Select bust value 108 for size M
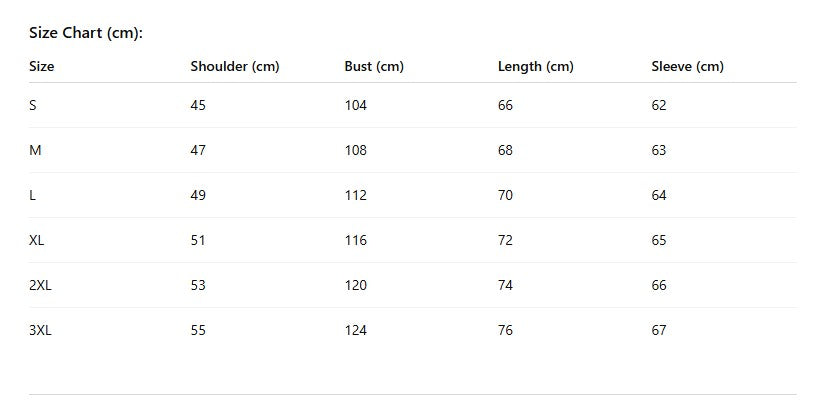 click(355, 150)
